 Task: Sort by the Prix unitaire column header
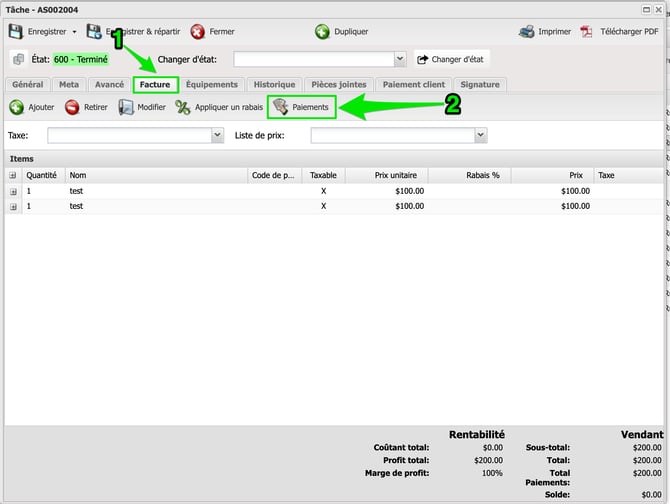[x=387, y=175]
